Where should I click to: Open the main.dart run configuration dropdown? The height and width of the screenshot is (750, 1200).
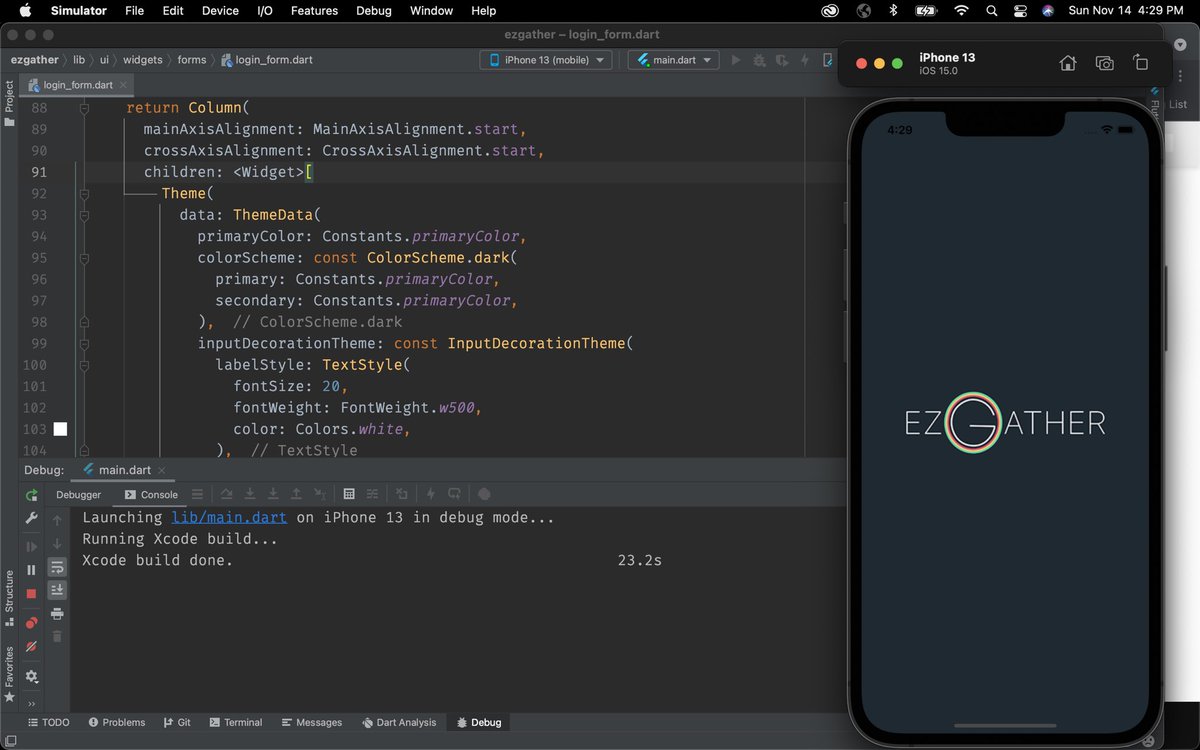click(674, 60)
